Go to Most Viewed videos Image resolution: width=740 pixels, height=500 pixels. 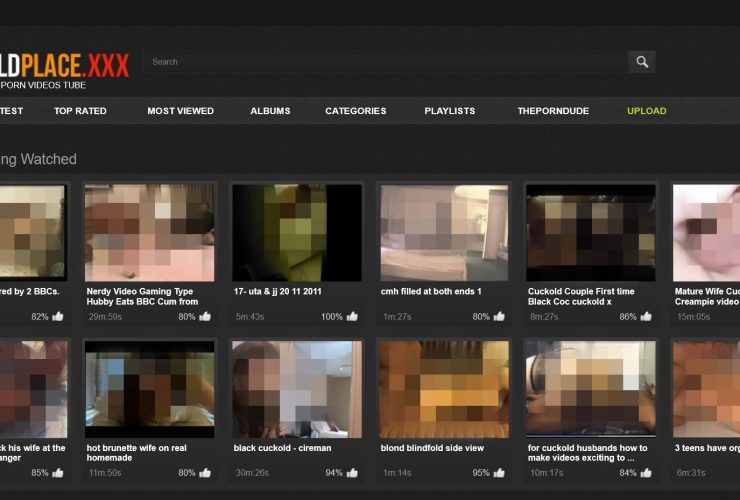(180, 111)
